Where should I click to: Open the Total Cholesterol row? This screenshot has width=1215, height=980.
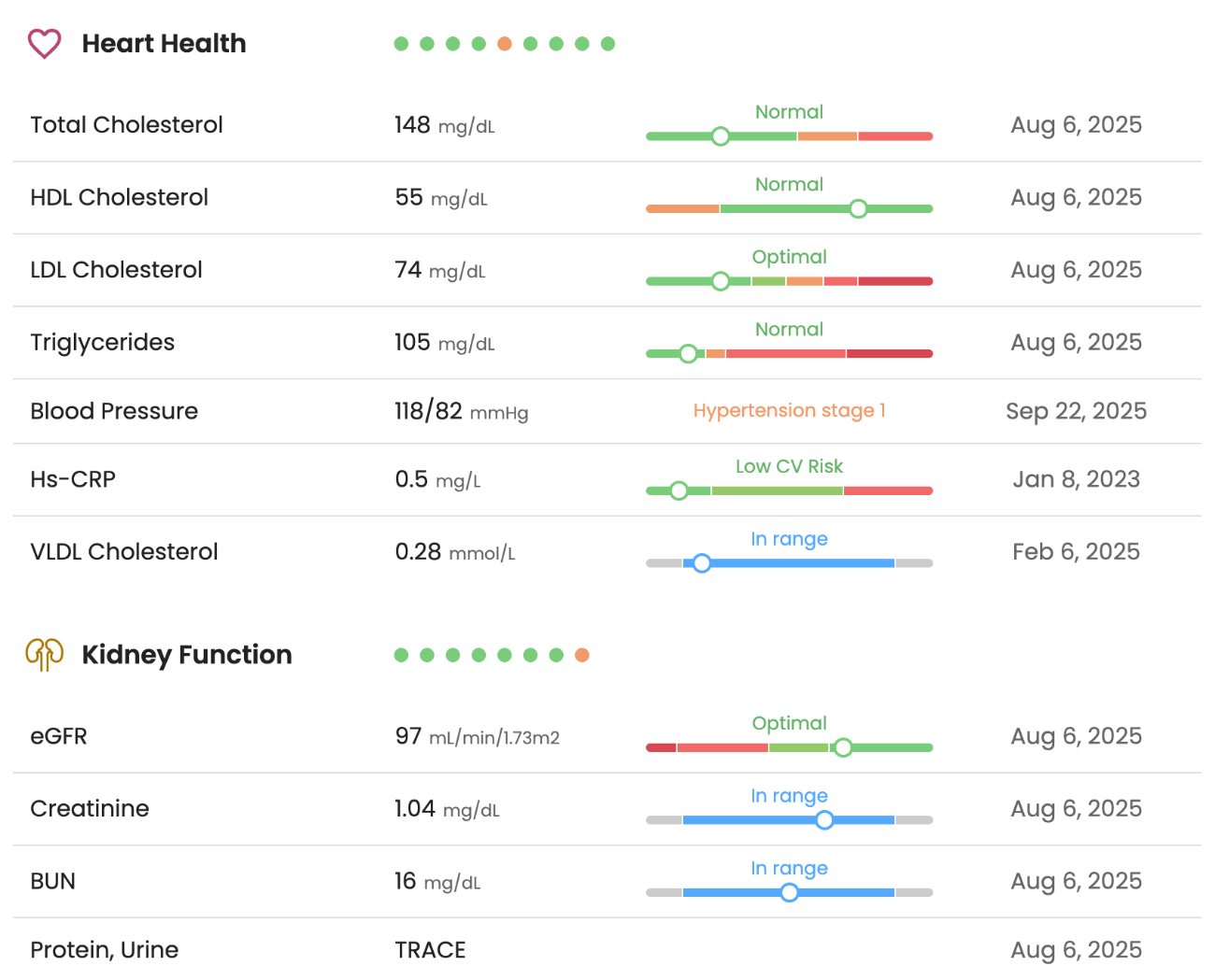[126, 125]
